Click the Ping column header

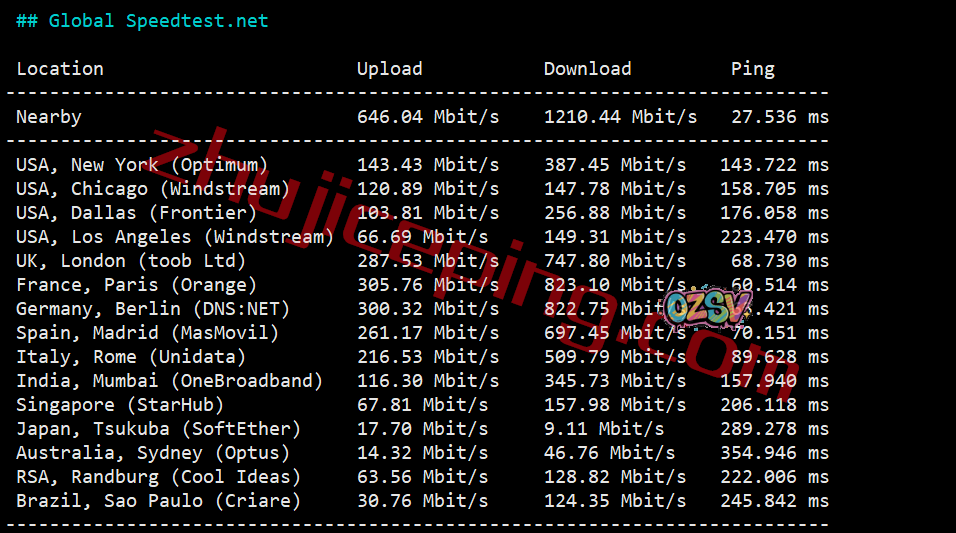(752, 70)
